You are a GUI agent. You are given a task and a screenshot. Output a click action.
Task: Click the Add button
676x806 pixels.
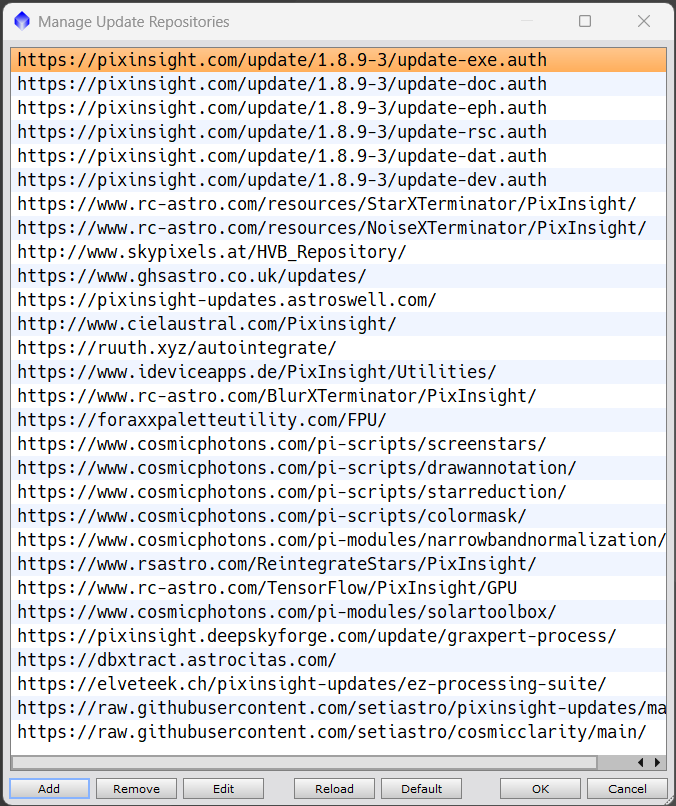49,789
